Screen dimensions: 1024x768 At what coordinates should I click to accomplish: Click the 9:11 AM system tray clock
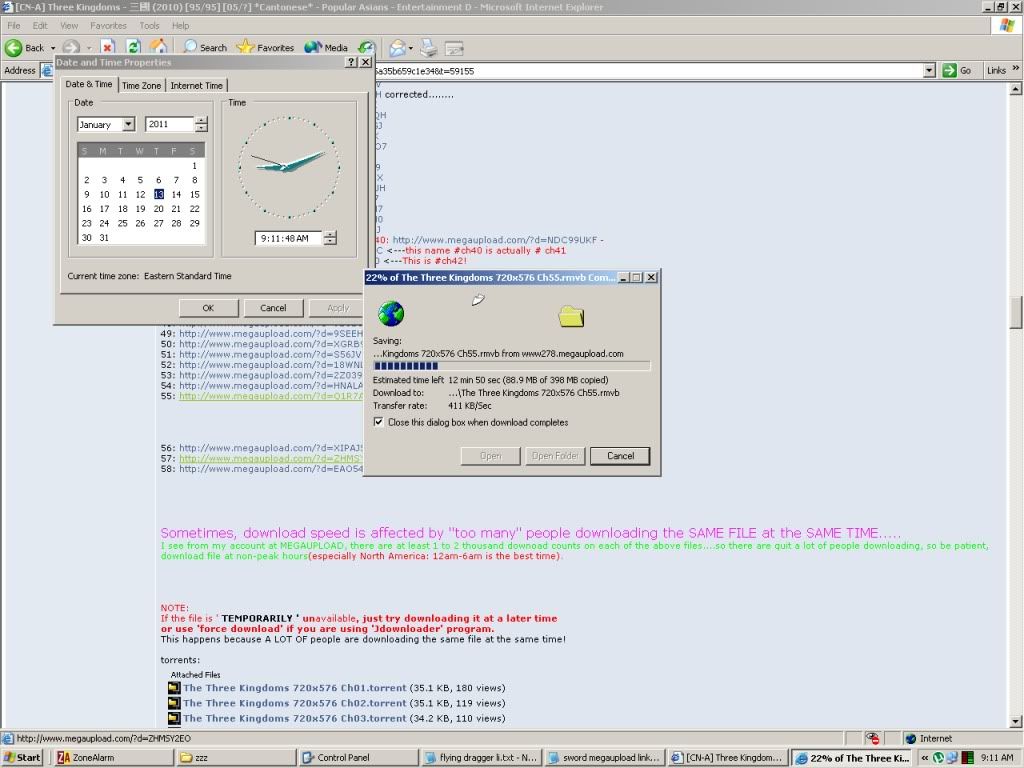[x=997, y=758]
